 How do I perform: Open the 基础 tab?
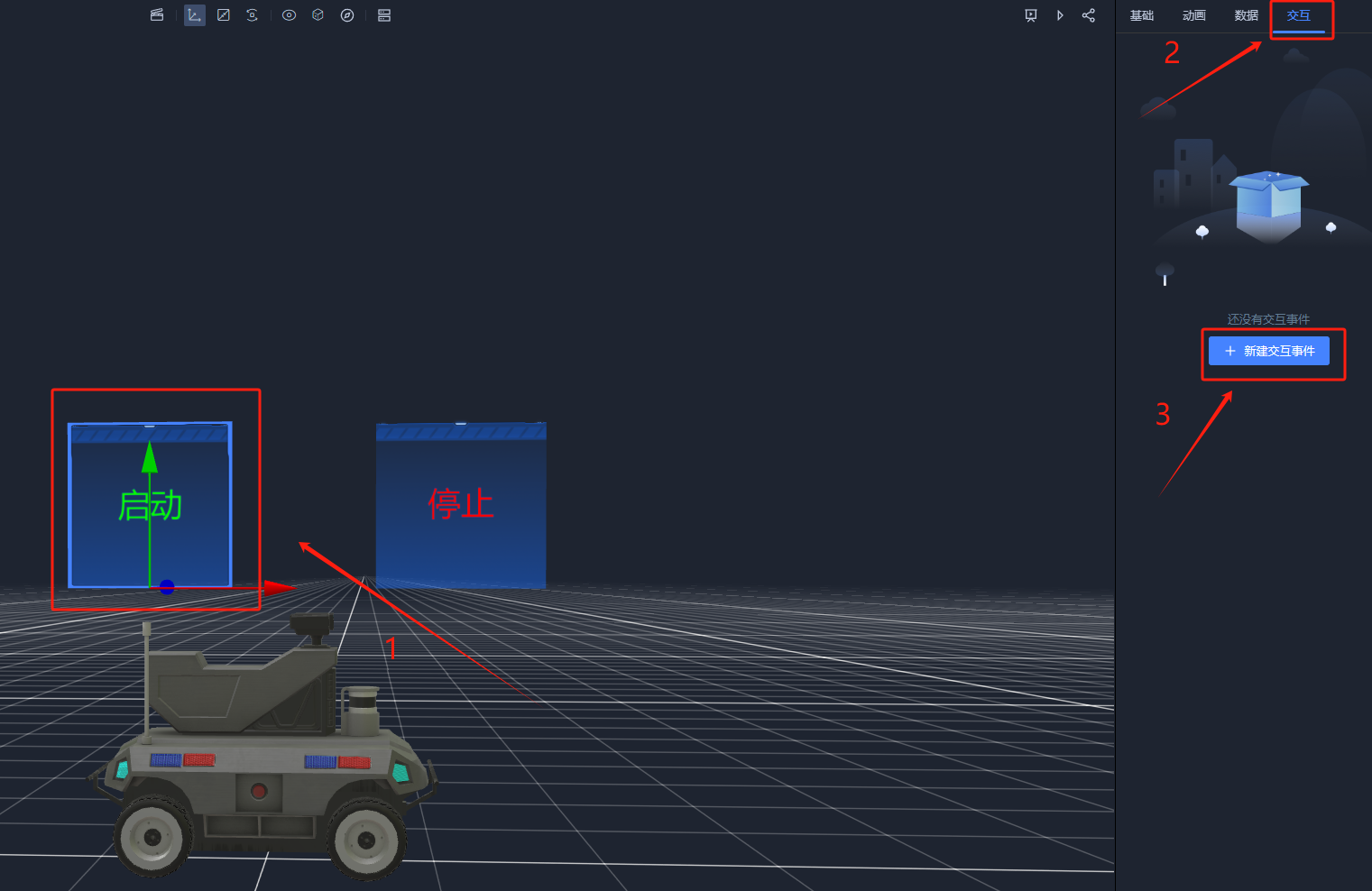point(1142,15)
